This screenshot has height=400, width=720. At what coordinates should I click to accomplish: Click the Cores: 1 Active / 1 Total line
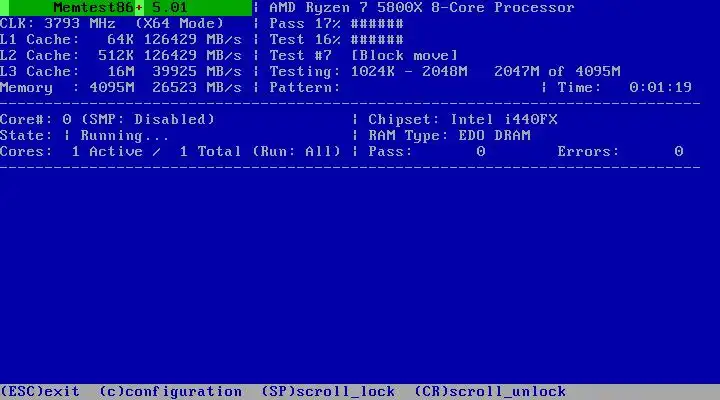pyautogui.click(x=170, y=152)
